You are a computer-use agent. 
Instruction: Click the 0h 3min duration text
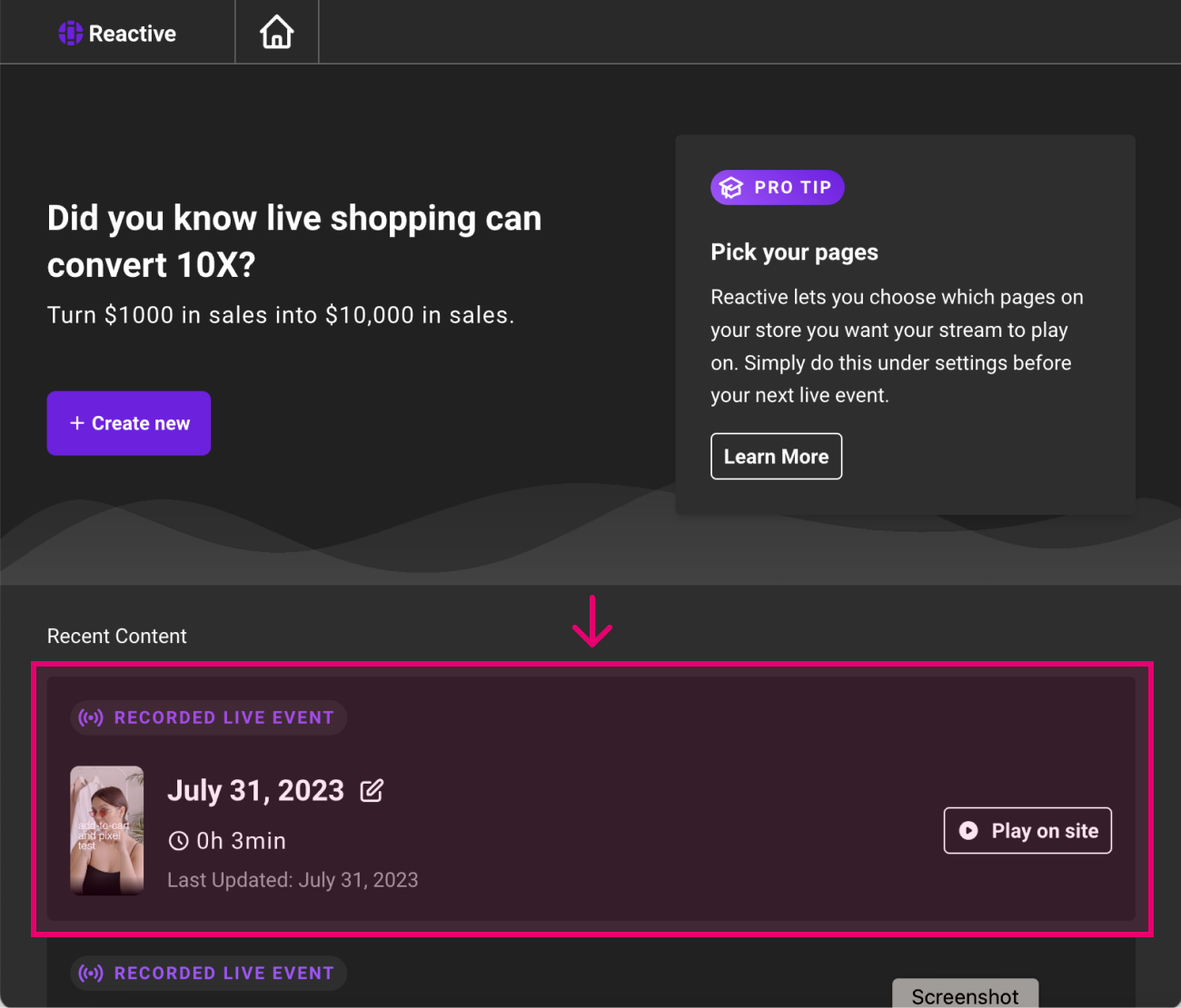point(242,841)
